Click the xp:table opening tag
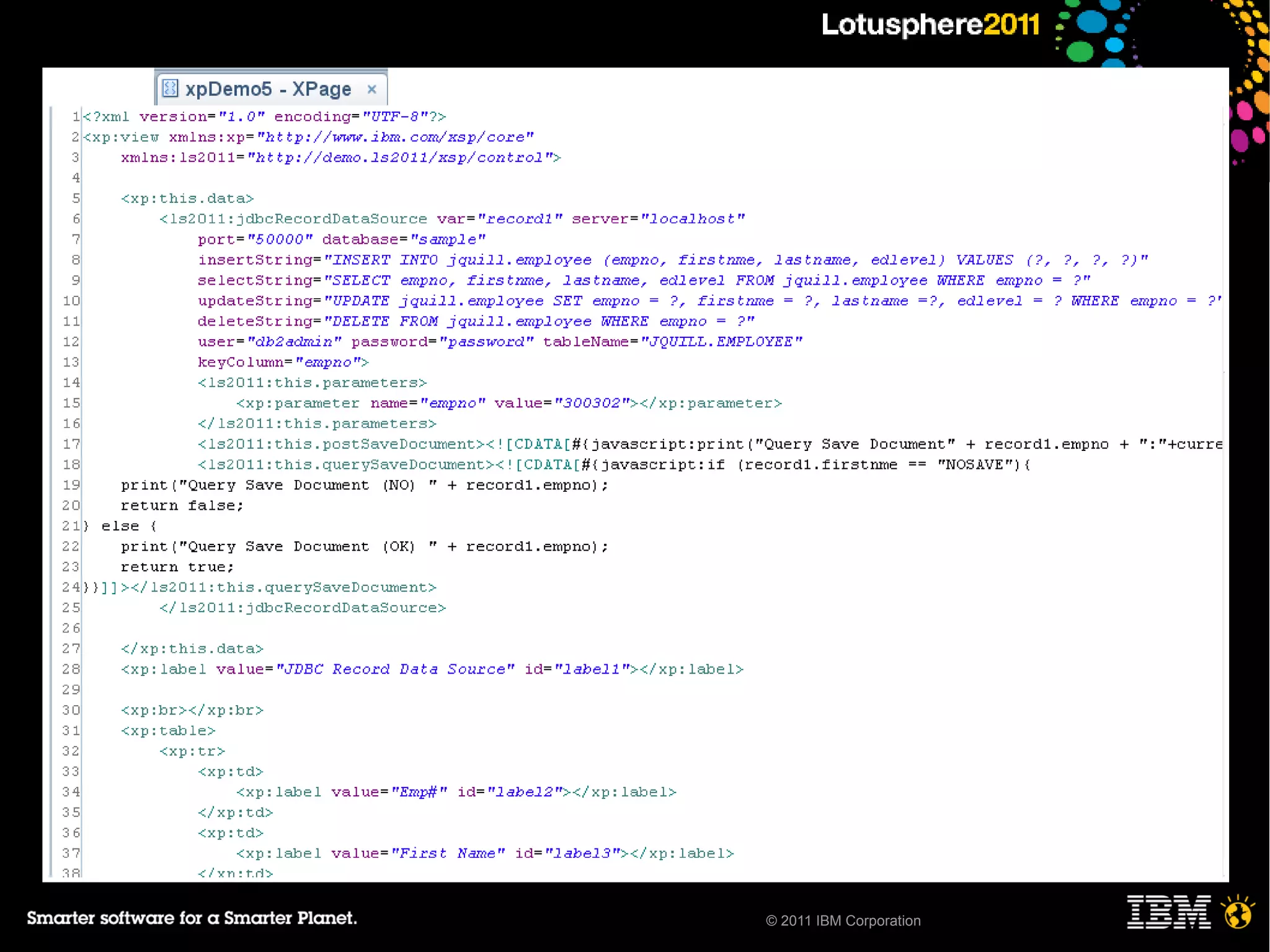 [x=168, y=731]
